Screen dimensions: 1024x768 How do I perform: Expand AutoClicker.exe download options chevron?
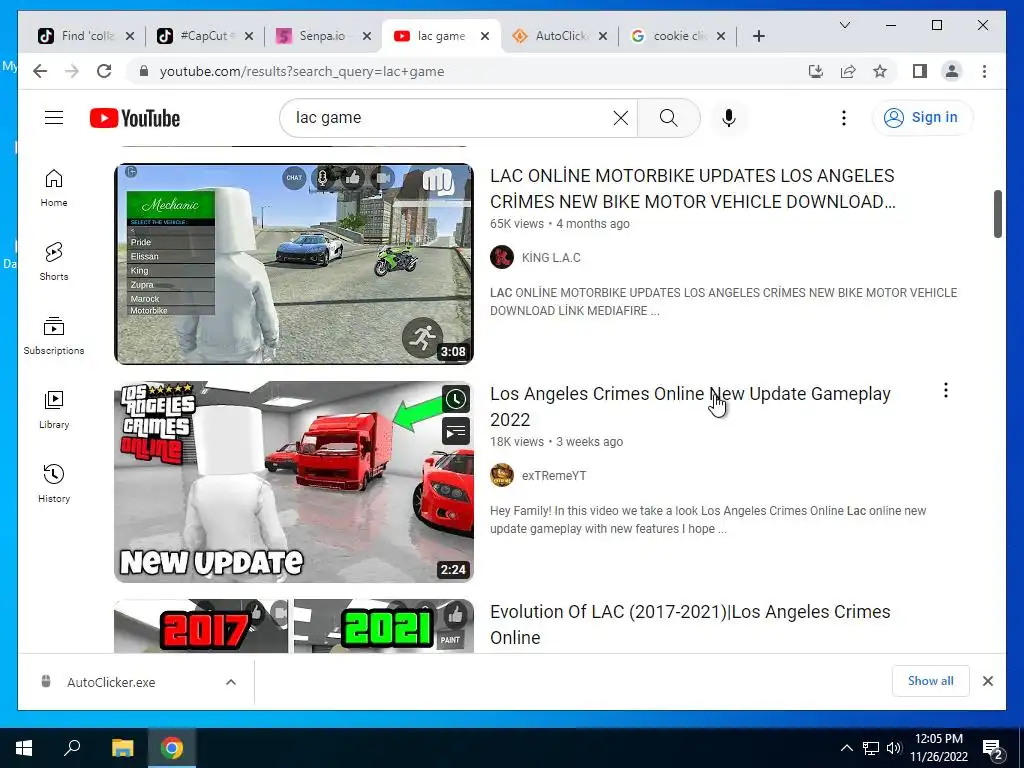pos(231,682)
